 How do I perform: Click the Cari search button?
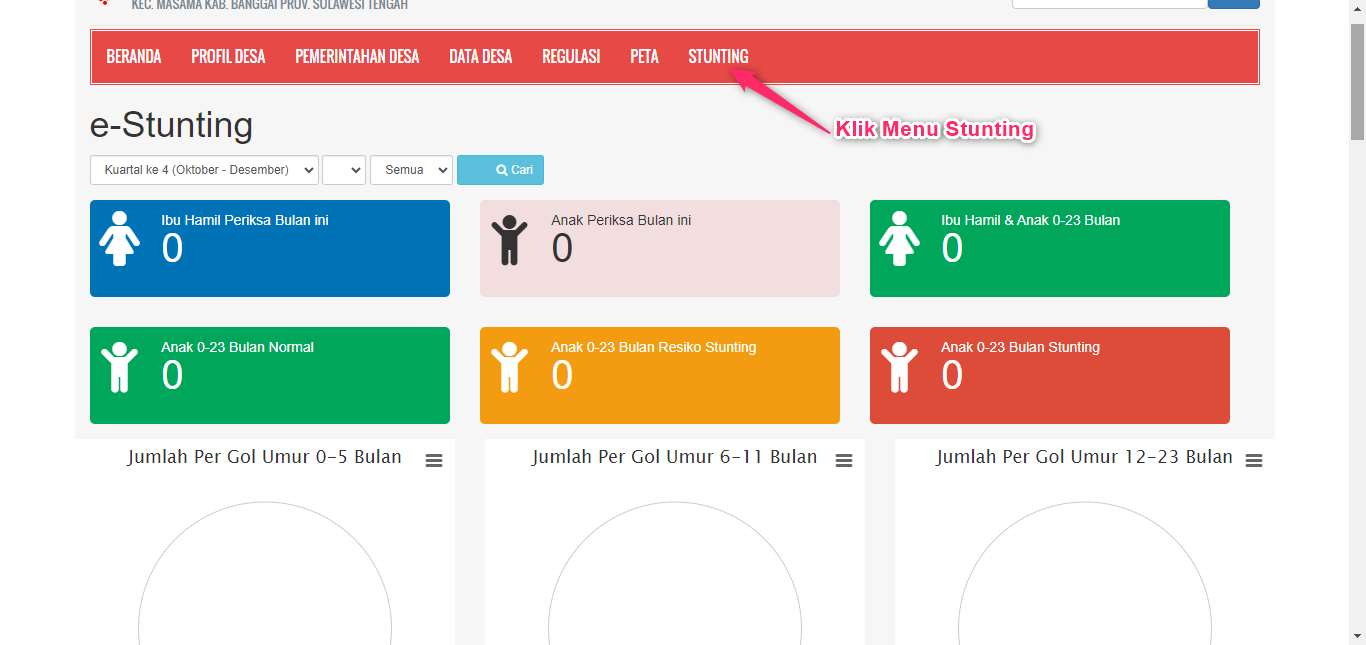click(x=500, y=170)
